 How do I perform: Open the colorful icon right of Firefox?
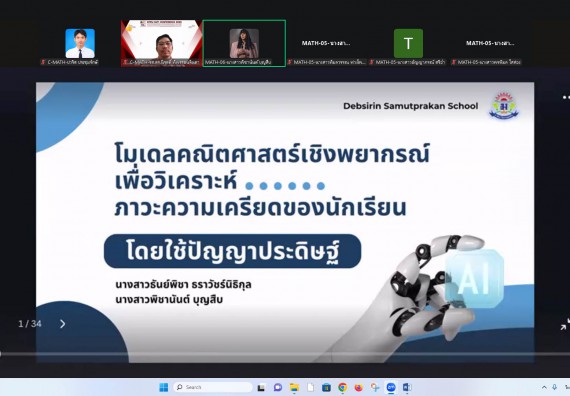pyautogui.click(x=375, y=388)
